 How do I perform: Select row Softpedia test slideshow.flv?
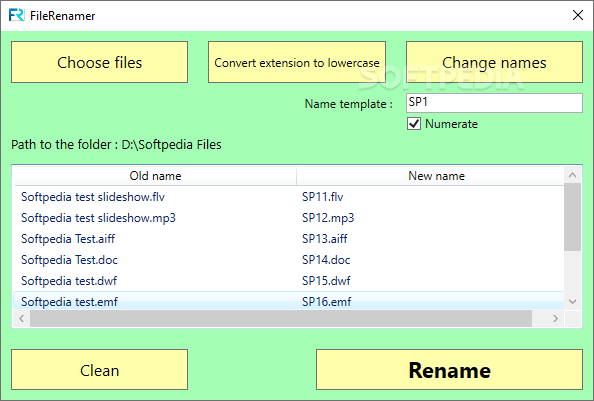tap(289, 197)
